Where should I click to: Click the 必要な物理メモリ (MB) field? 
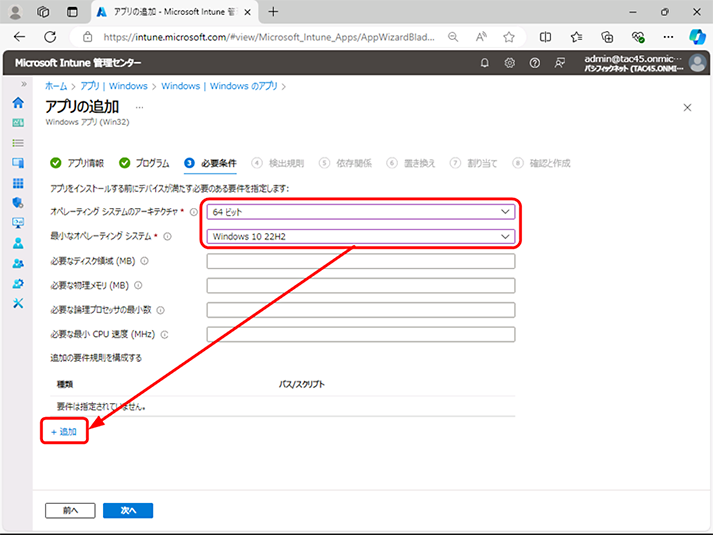(361, 285)
